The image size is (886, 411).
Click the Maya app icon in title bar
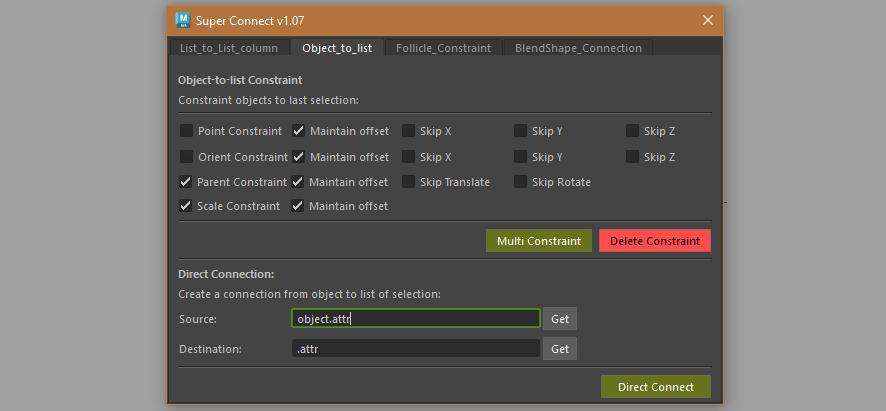coord(183,20)
